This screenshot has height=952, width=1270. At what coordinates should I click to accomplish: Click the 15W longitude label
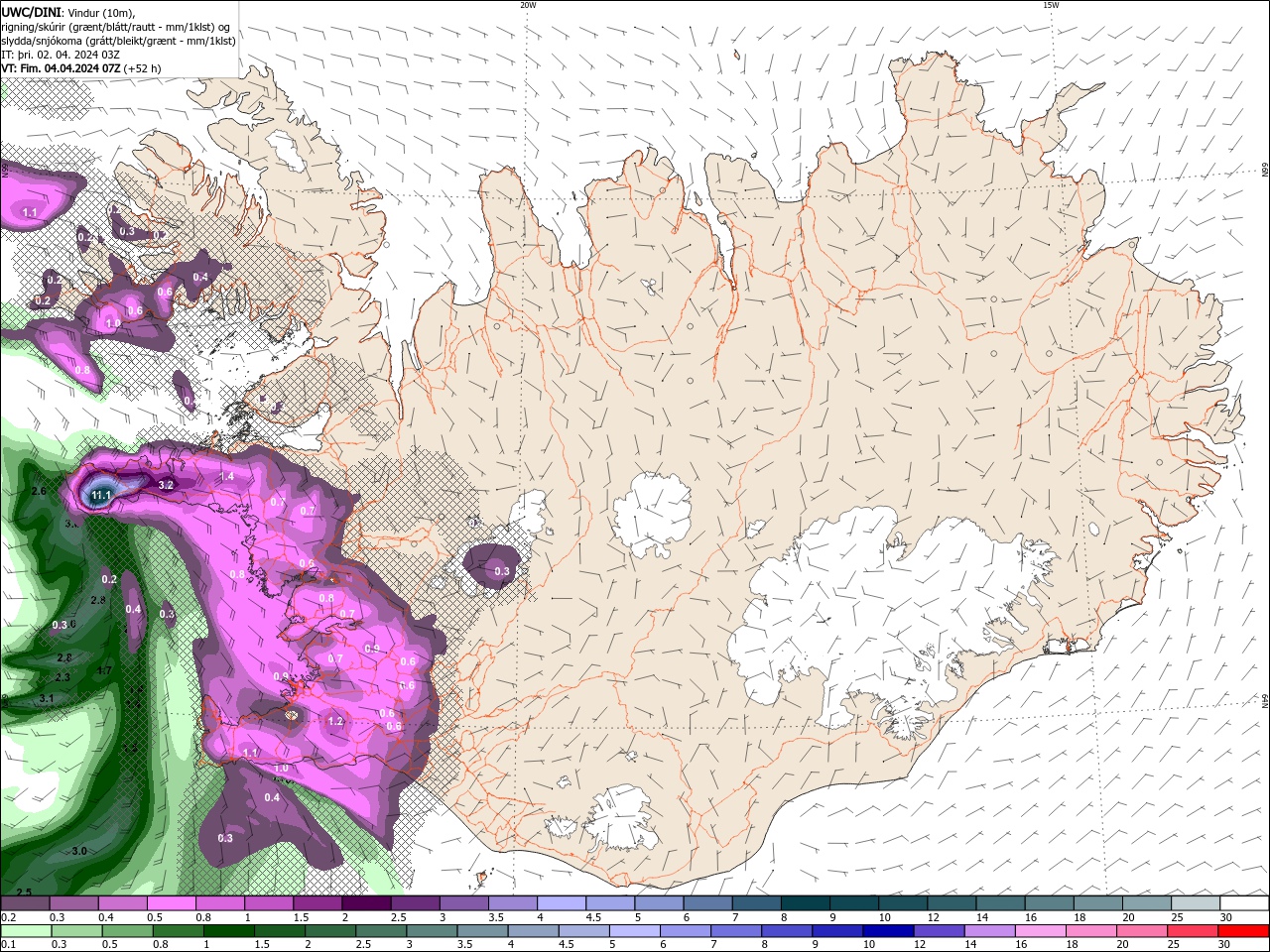pyautogui.click(x=1051, y=5)
